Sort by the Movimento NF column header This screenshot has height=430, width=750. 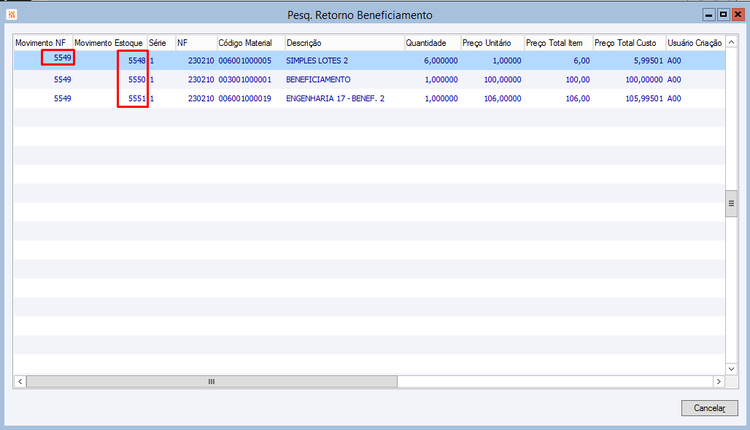[43, 43]
